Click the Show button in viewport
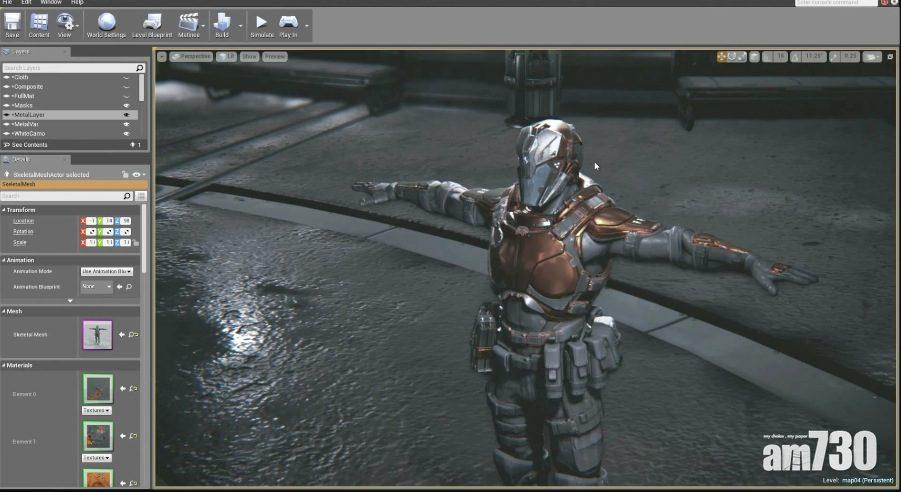Image resolution: width=901 pixels, height=492 pixels. point(250,57)
